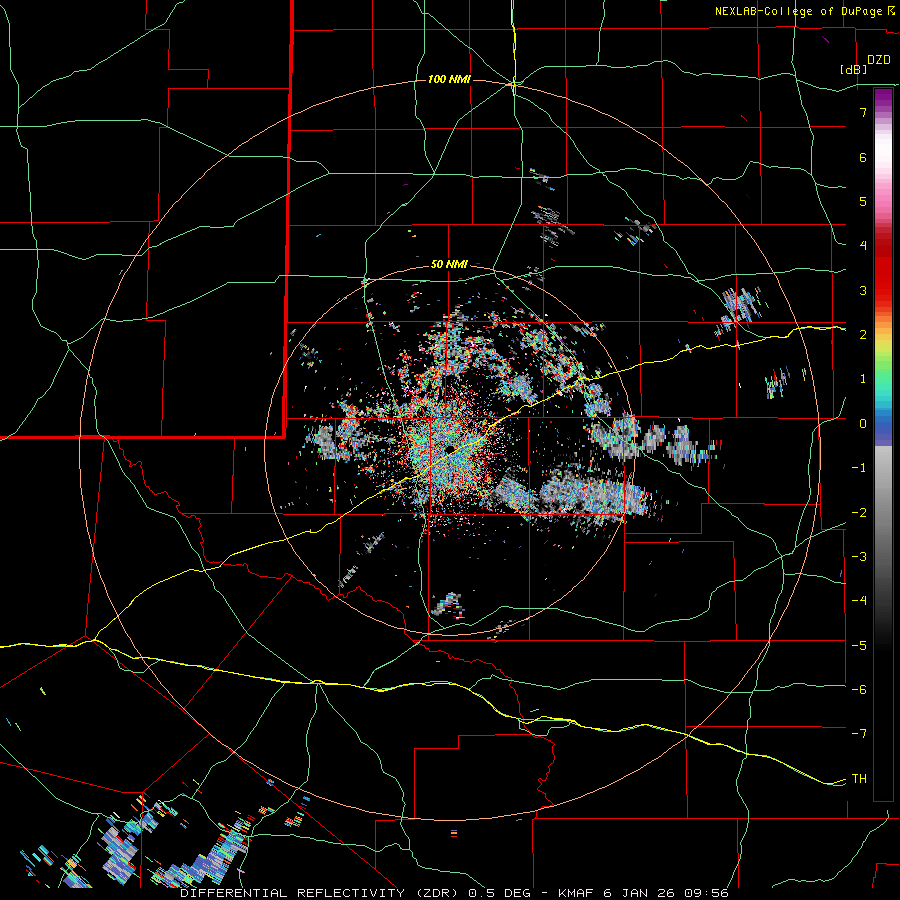Click the -1 value on the color scale

point(859,468)
